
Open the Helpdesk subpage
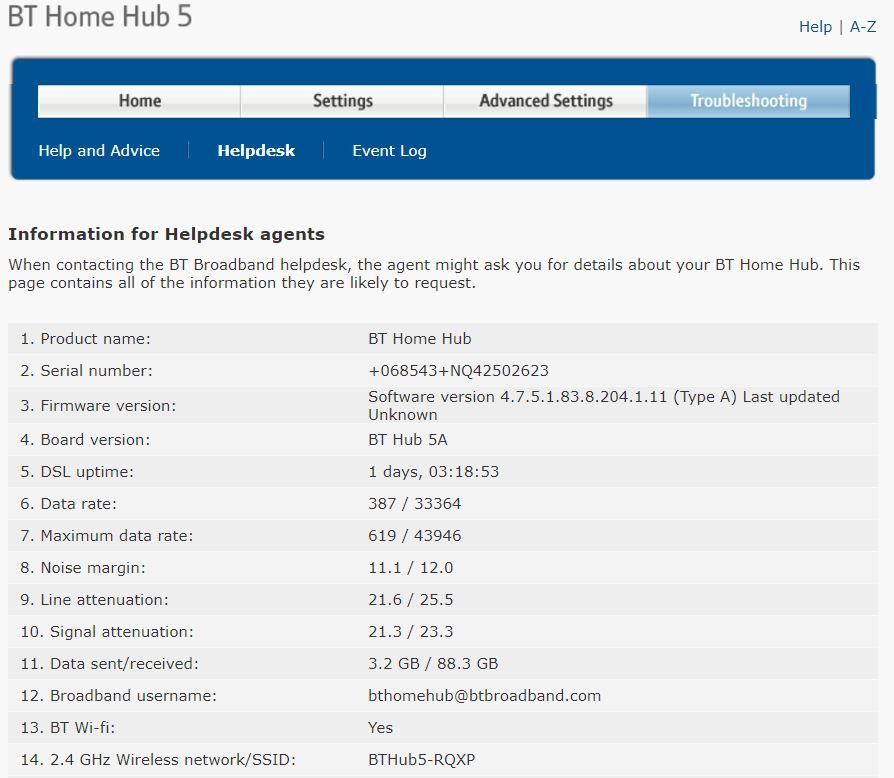[256, 150]
